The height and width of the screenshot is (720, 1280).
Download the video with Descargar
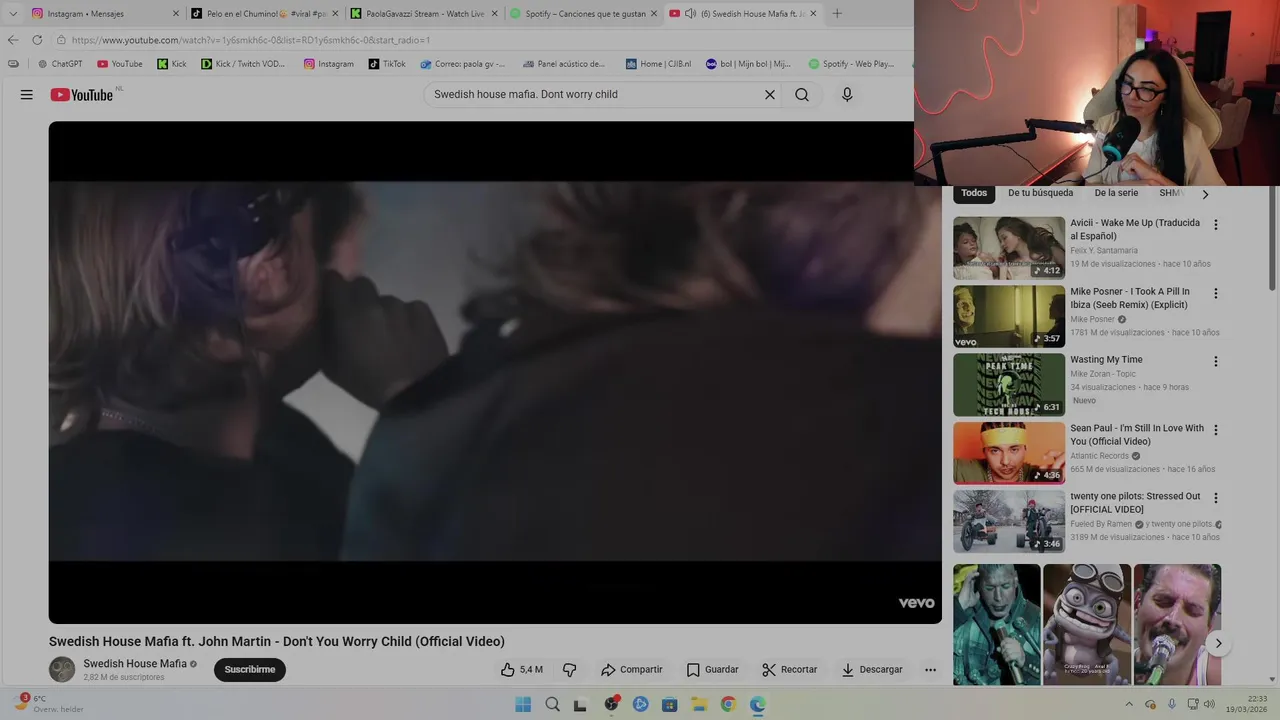click(x=872, y=670)
